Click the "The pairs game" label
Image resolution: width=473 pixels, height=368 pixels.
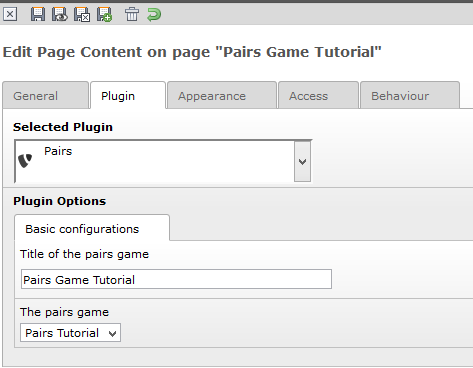64,312
